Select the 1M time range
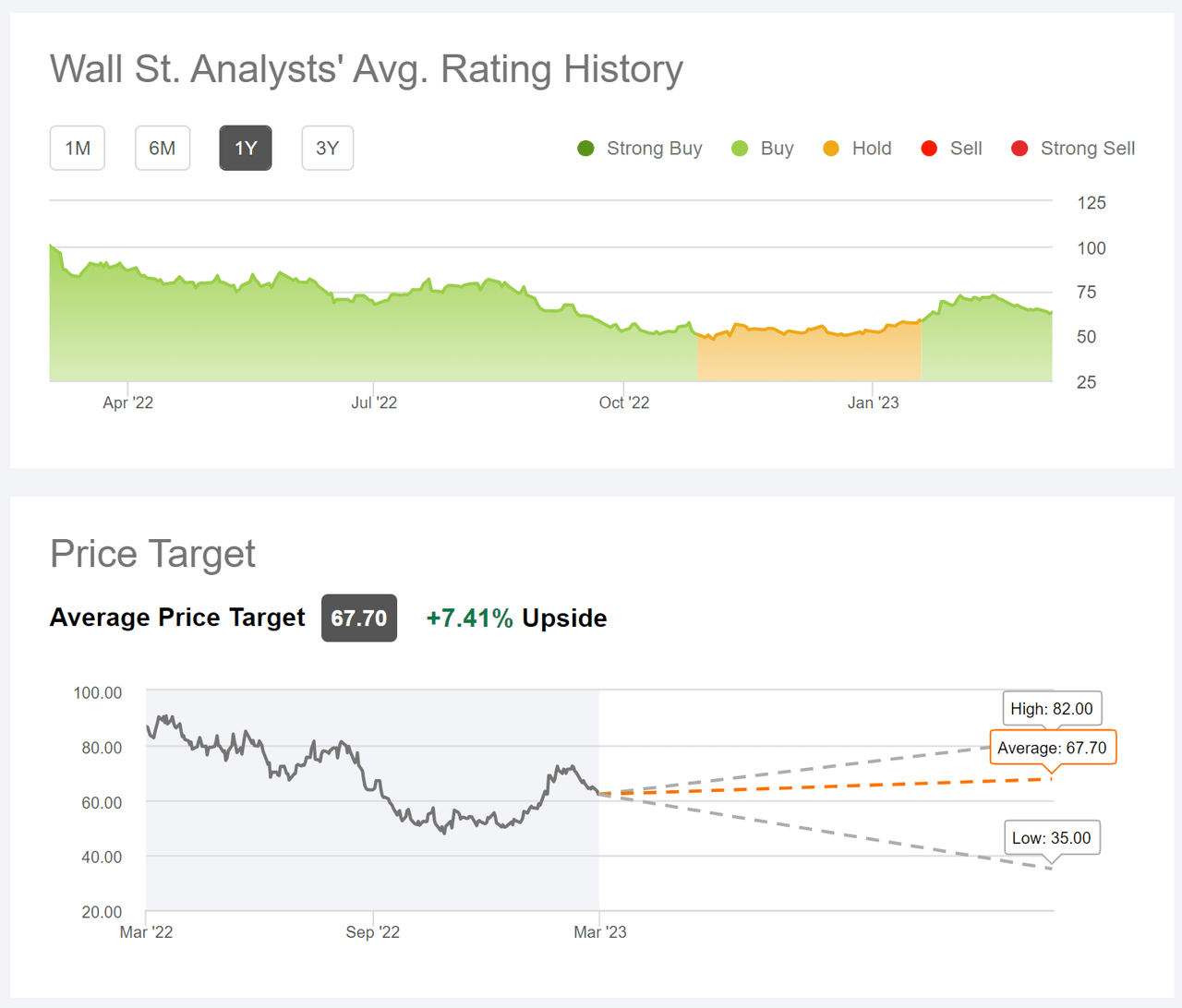This screenshot has height=1008, width=1182. point(77,148)
